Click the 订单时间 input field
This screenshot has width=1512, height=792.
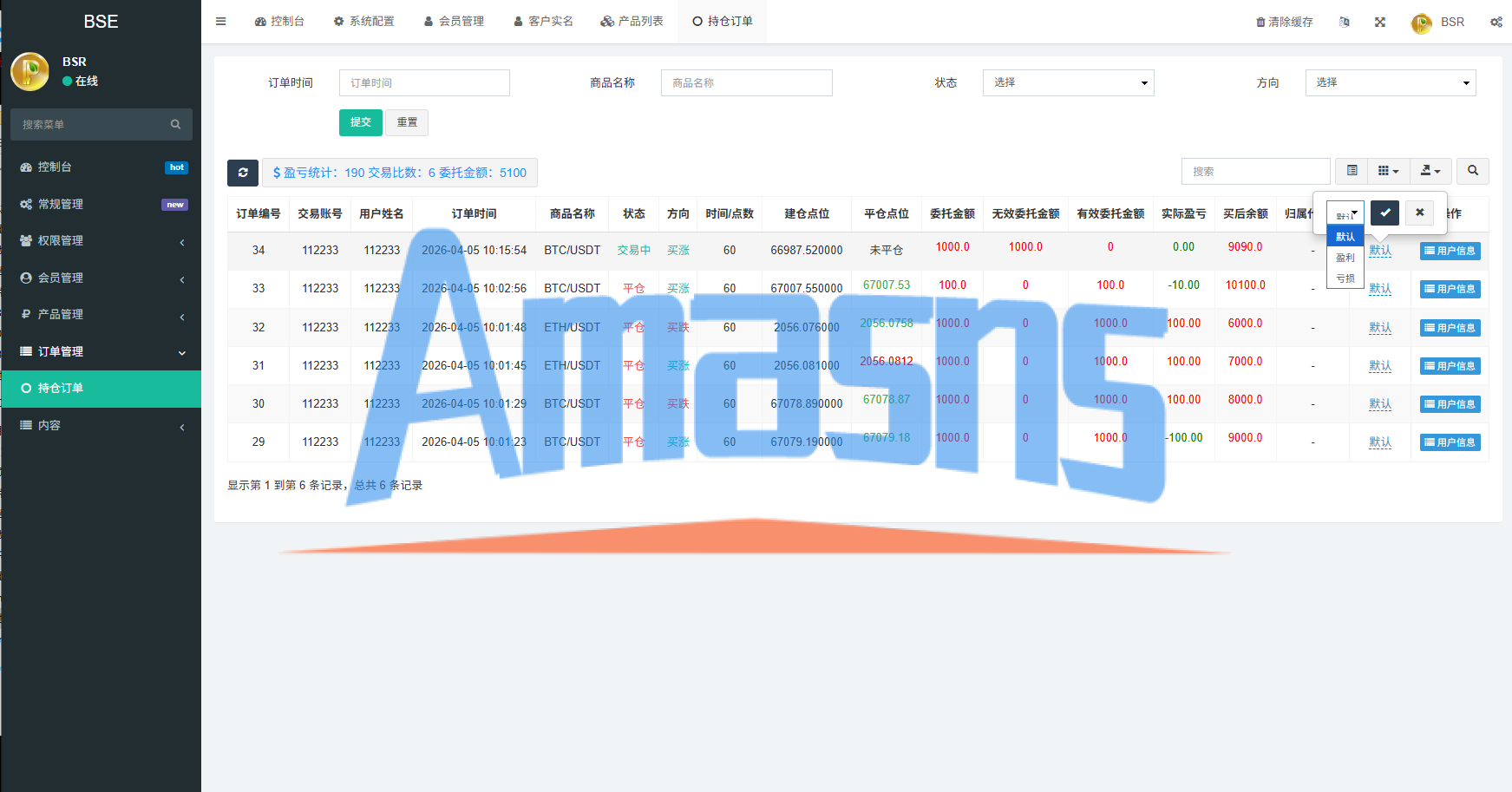pos(424,82)
